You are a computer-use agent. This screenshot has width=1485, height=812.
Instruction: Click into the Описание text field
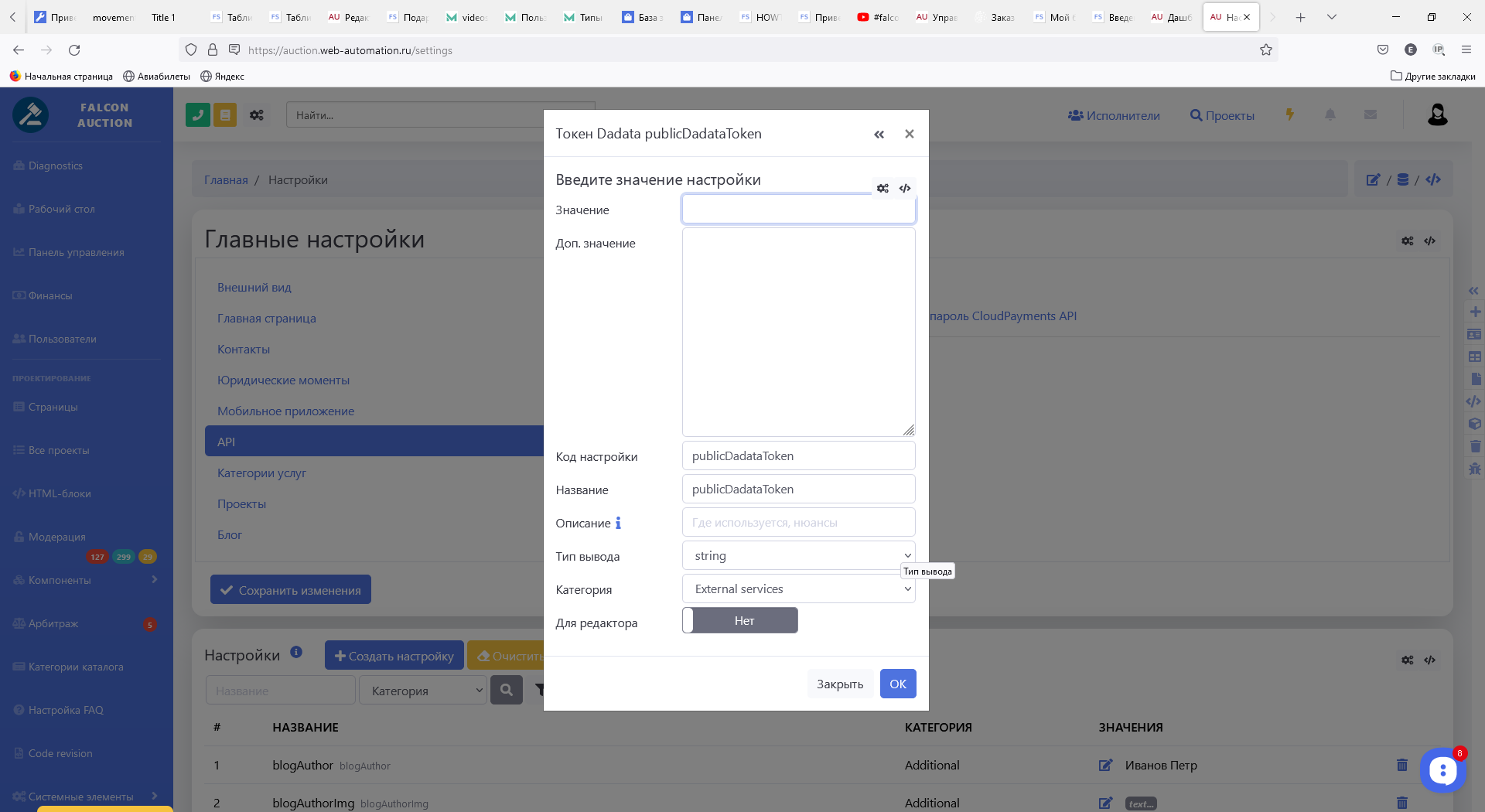(798, 523)
